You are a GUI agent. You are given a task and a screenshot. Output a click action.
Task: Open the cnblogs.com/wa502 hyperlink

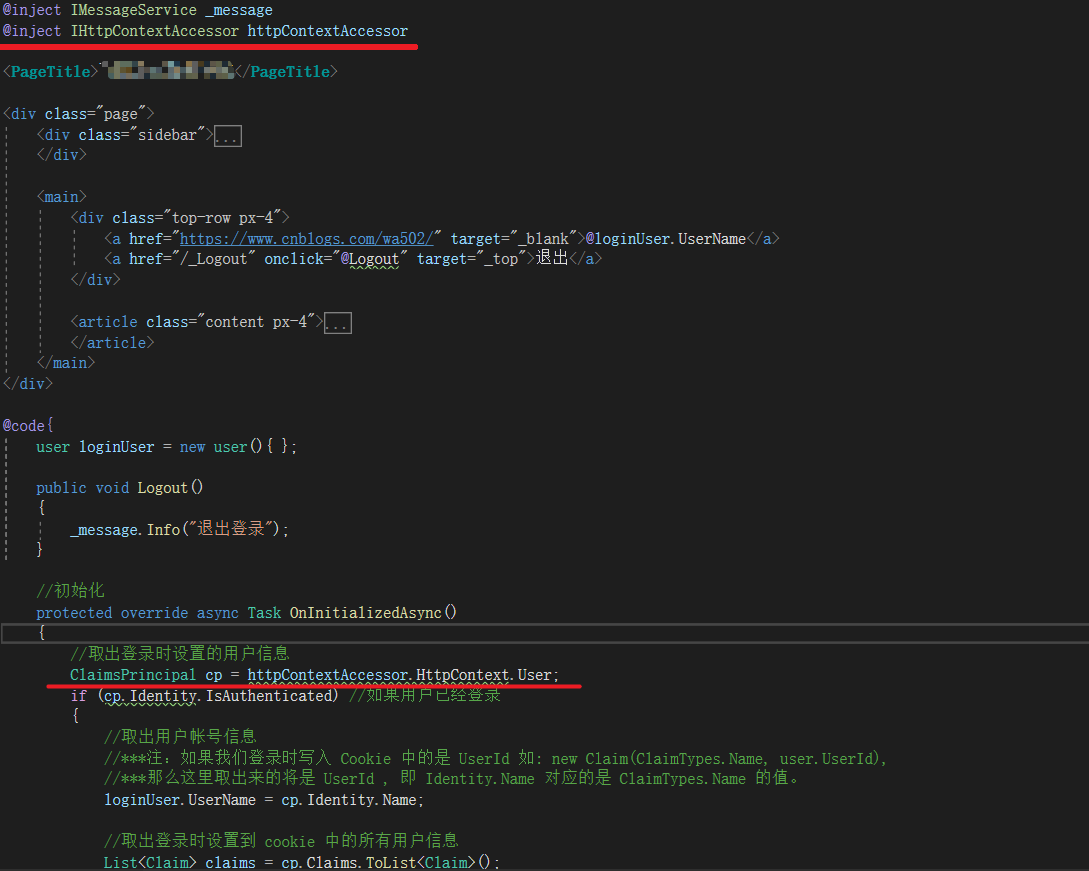pos(306,239)
